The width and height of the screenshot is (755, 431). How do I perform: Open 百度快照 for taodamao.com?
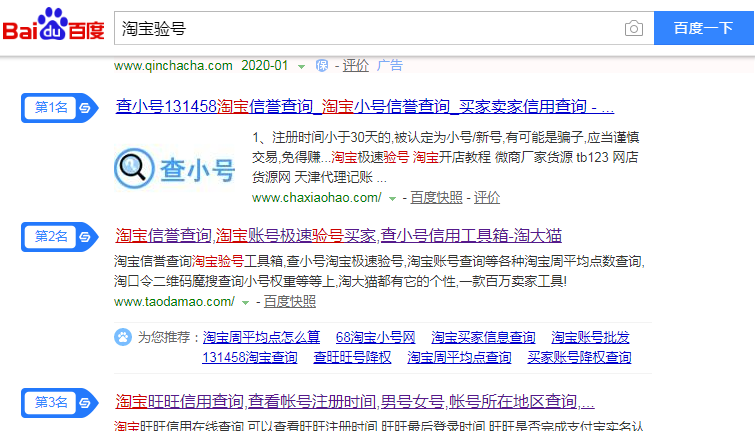pos(290,301)
